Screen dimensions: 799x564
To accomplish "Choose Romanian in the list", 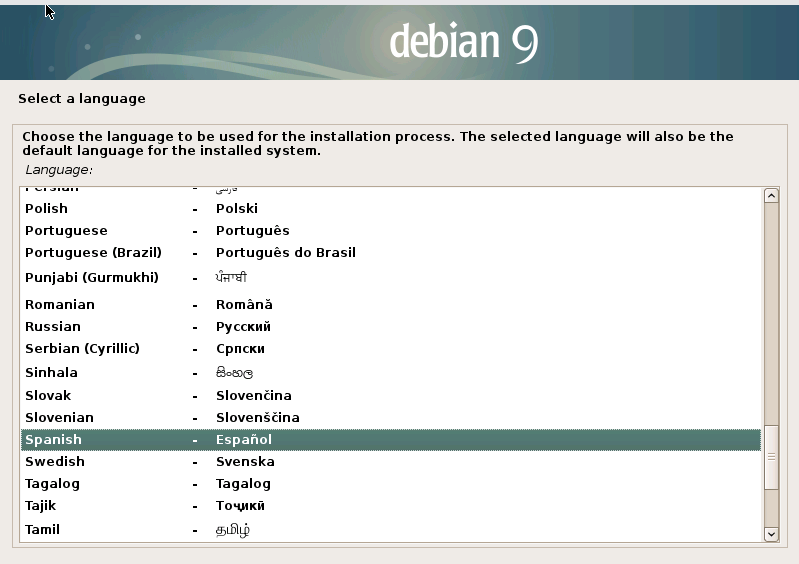I will pyautogui.click(x=391, y=304).
